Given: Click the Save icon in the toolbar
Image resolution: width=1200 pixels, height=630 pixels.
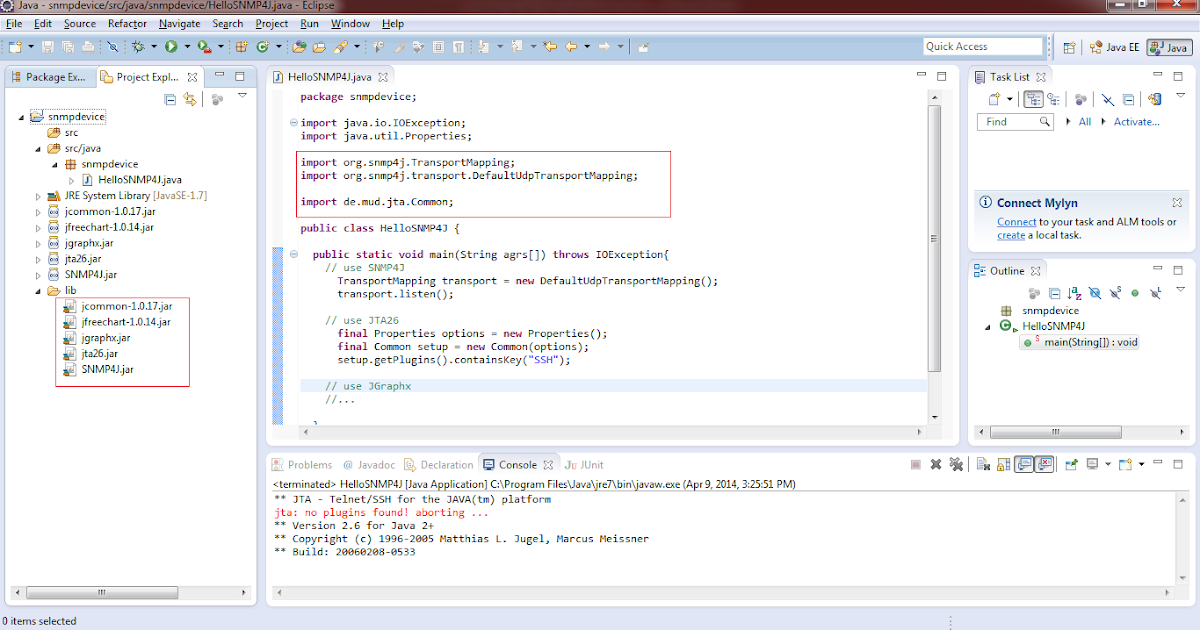Looking at the screenshot, I should [x=47, y=46].
